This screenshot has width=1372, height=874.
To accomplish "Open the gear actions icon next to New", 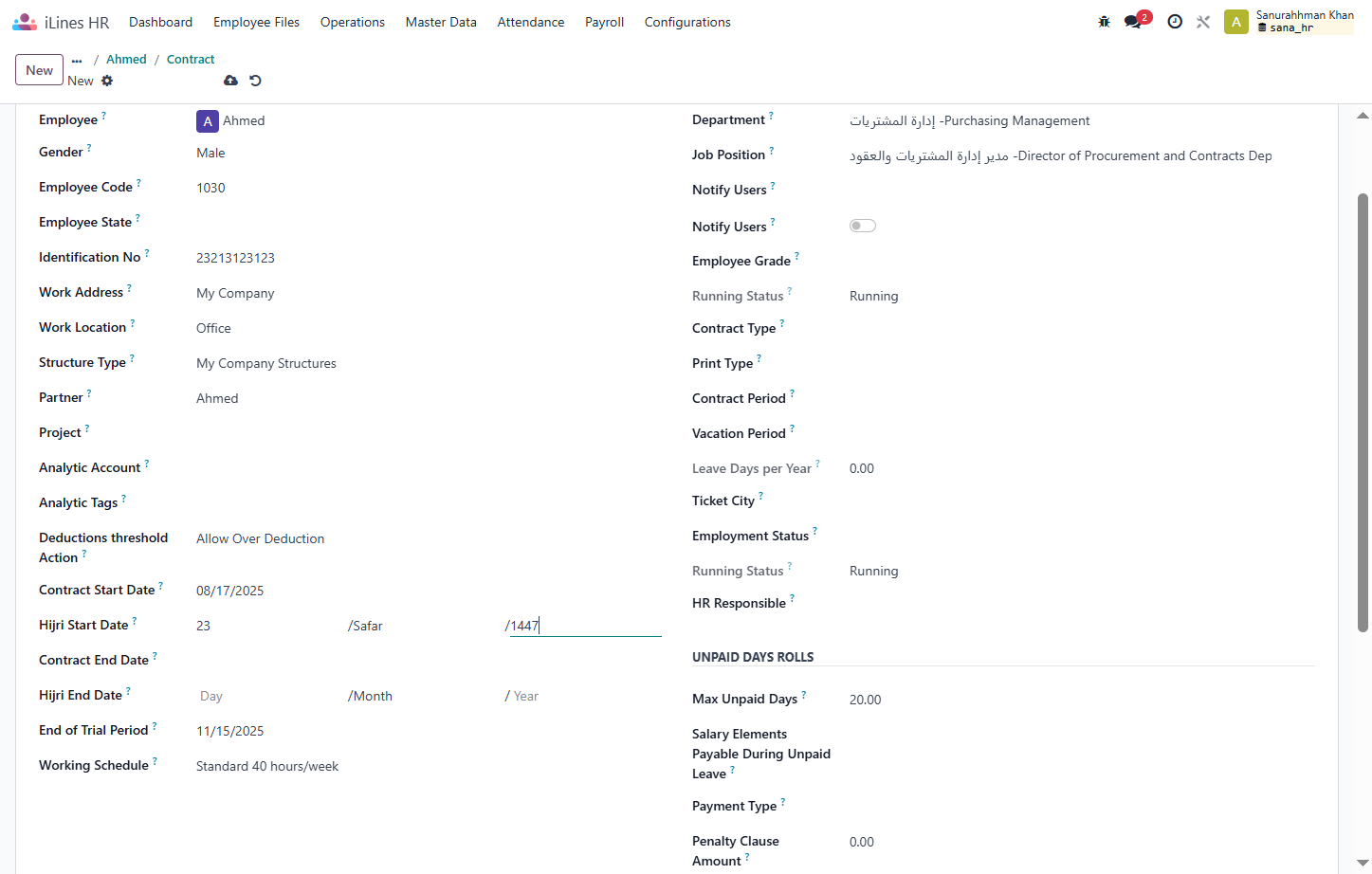I will pos(107,81).
